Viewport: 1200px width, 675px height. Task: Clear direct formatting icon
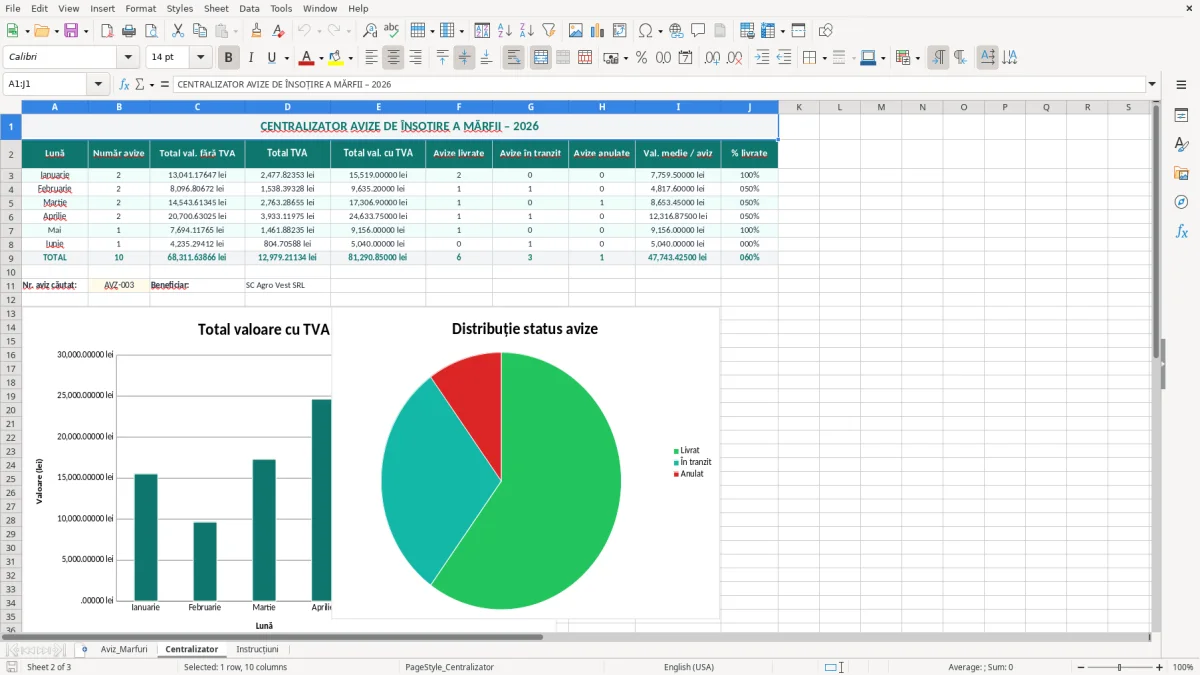(x=278, y=31)
